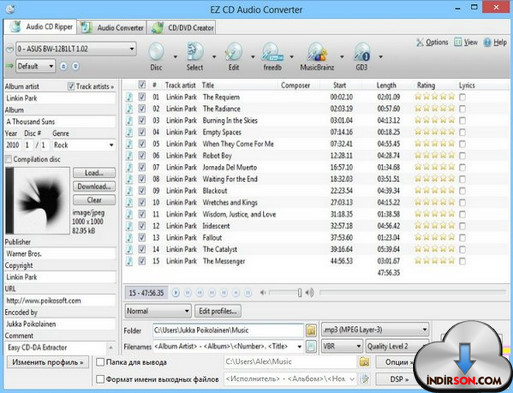Toggle the Track artists checkbox
513x393 pixels.
(71, 86)
